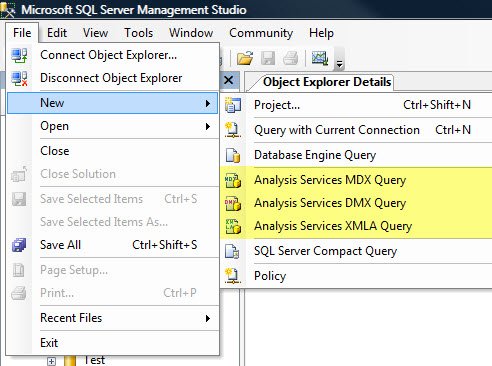Image resolution: width=492 pixels, height=366 pixels.
Task: Choose Analysis Services XMLA Query
Action: [356, 226]
